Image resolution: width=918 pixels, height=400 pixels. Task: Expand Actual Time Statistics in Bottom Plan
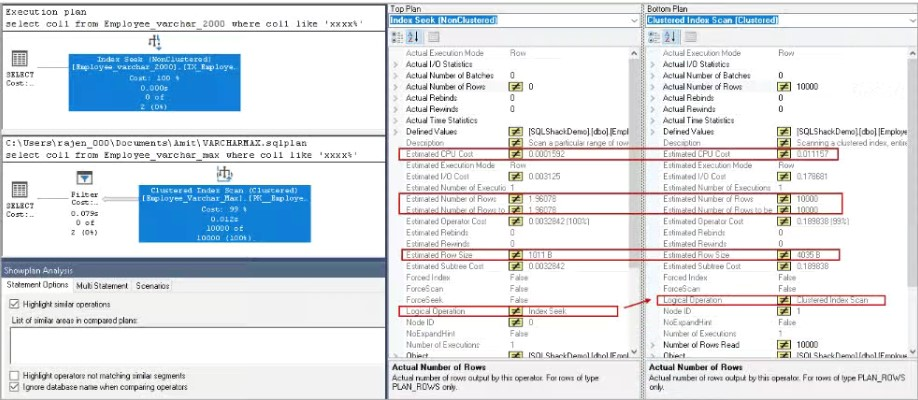[x=653, y=121]
